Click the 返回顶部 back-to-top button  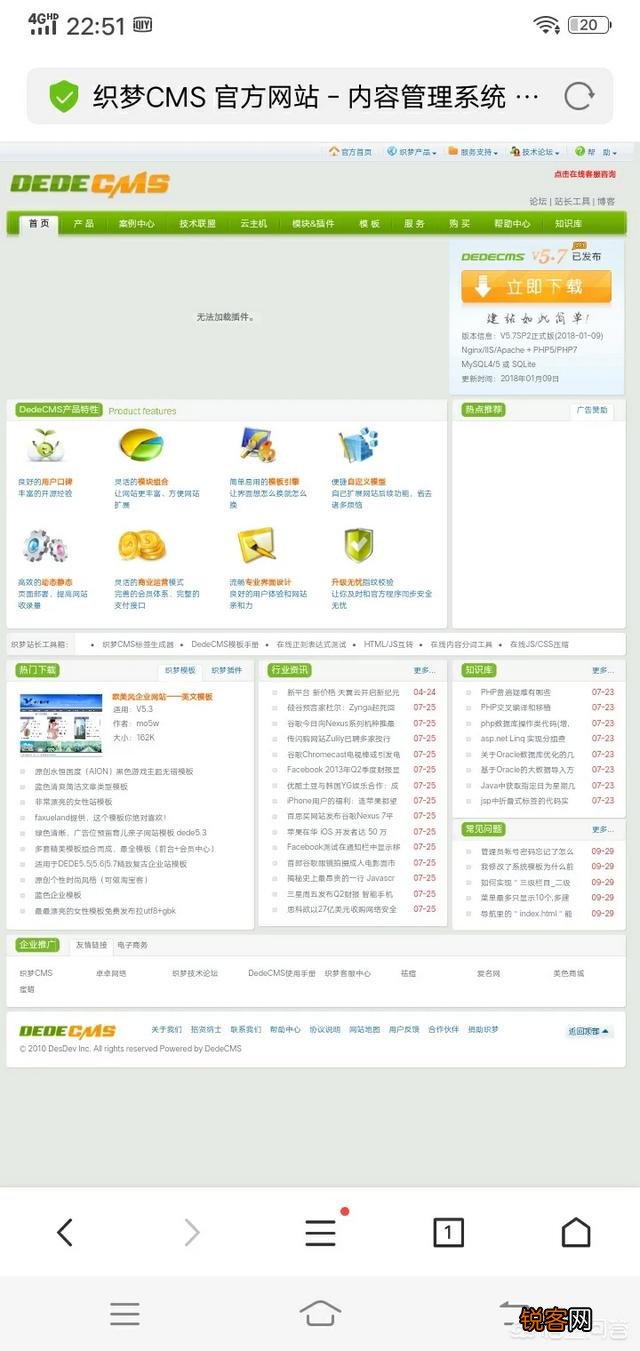tap(590, 1030)
